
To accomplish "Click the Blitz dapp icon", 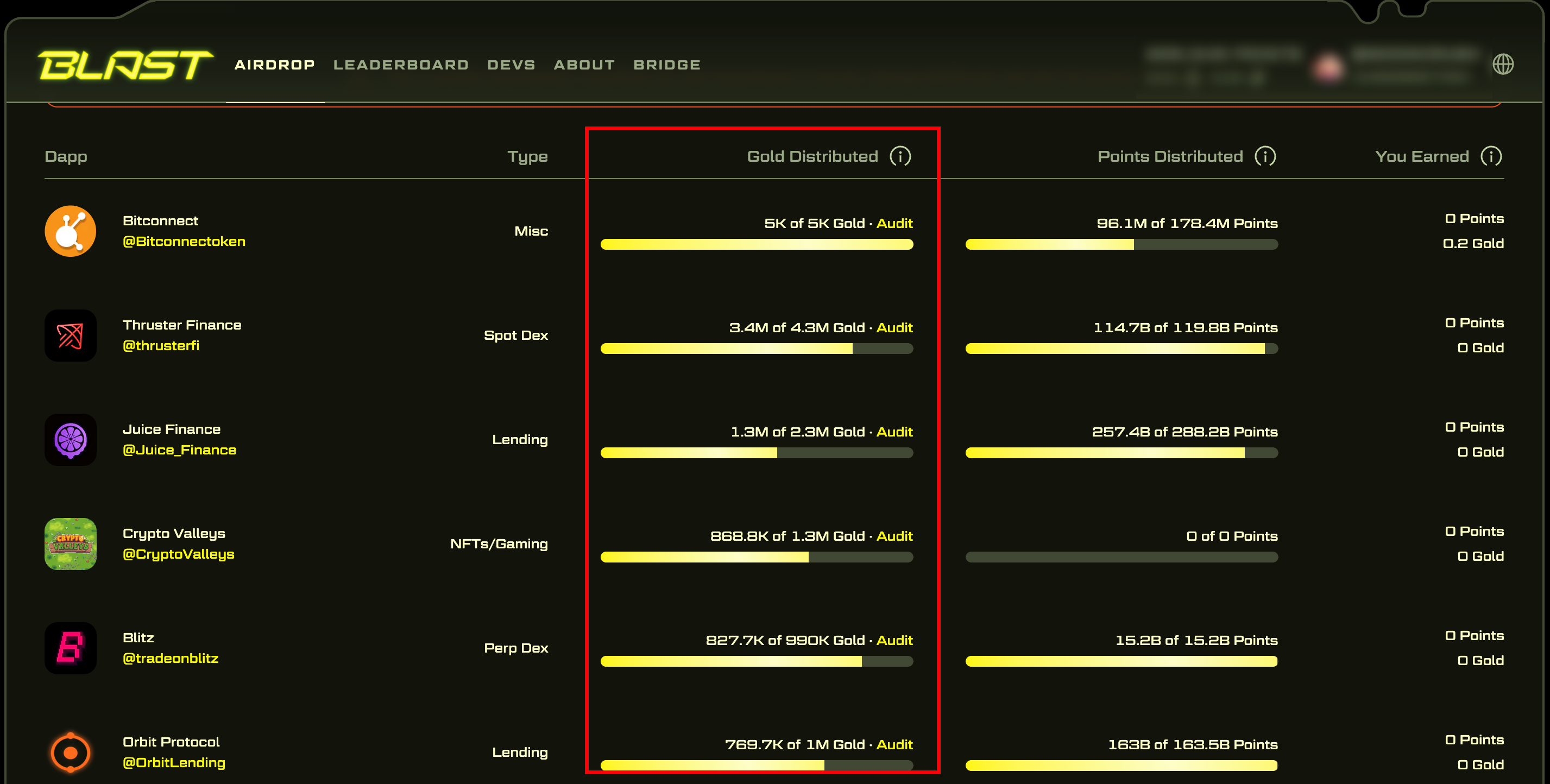I will 71,648.
